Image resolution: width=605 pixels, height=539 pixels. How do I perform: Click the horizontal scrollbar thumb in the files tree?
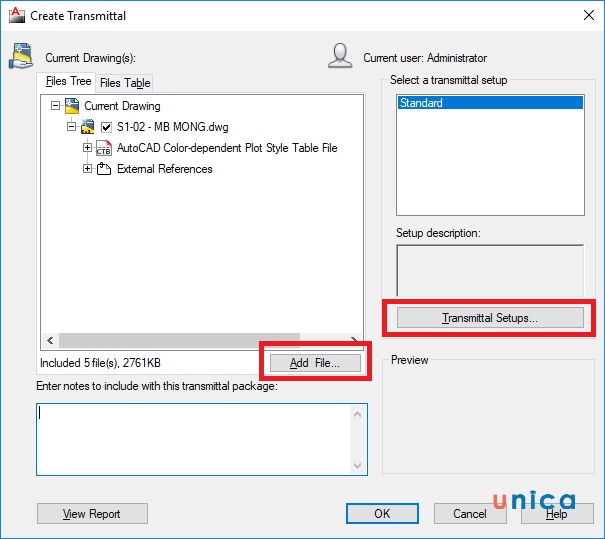click(179, 340)
